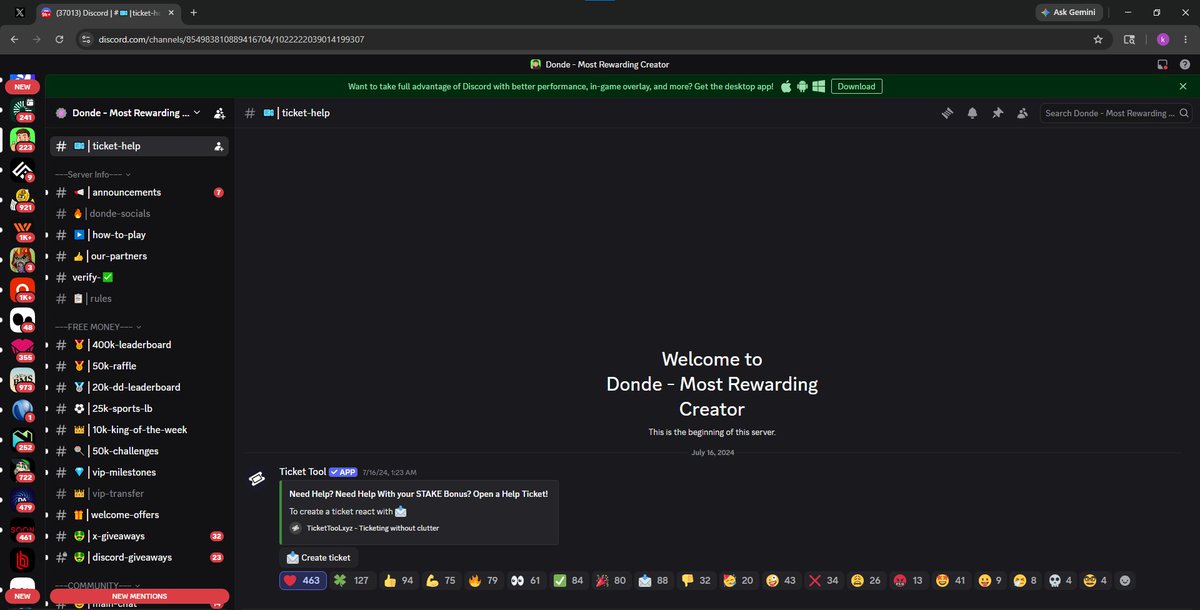The height and width of the screenshot is (610, 1200).
Task: Open server icon with 48 badge
Action: pos(23,320)
